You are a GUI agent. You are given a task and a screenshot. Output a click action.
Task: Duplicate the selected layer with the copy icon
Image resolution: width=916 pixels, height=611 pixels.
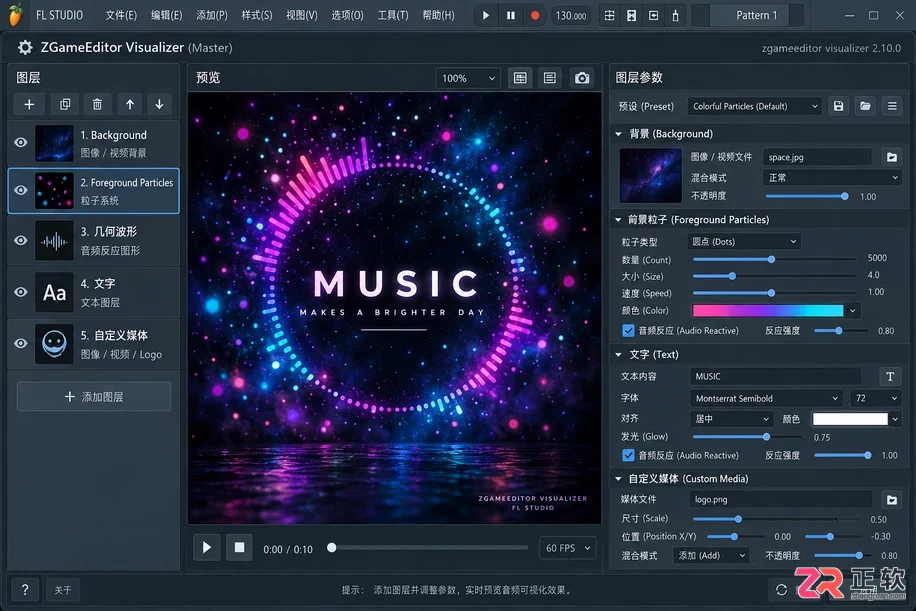65,105
